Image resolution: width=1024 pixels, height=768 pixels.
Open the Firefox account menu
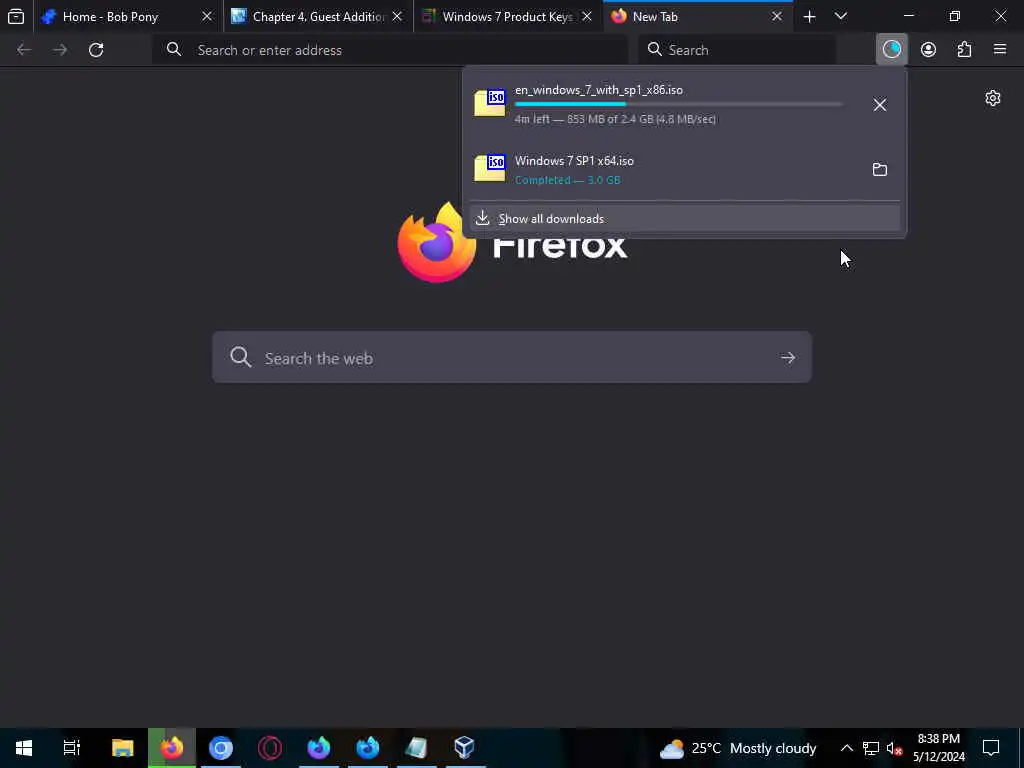(x=928, y=50)
